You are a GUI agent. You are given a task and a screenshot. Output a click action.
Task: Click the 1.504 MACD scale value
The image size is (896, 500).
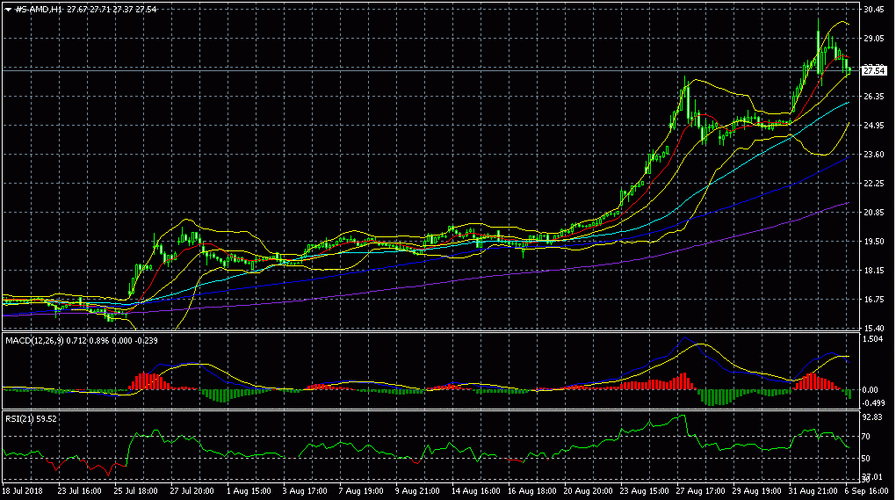coord(875,339)
